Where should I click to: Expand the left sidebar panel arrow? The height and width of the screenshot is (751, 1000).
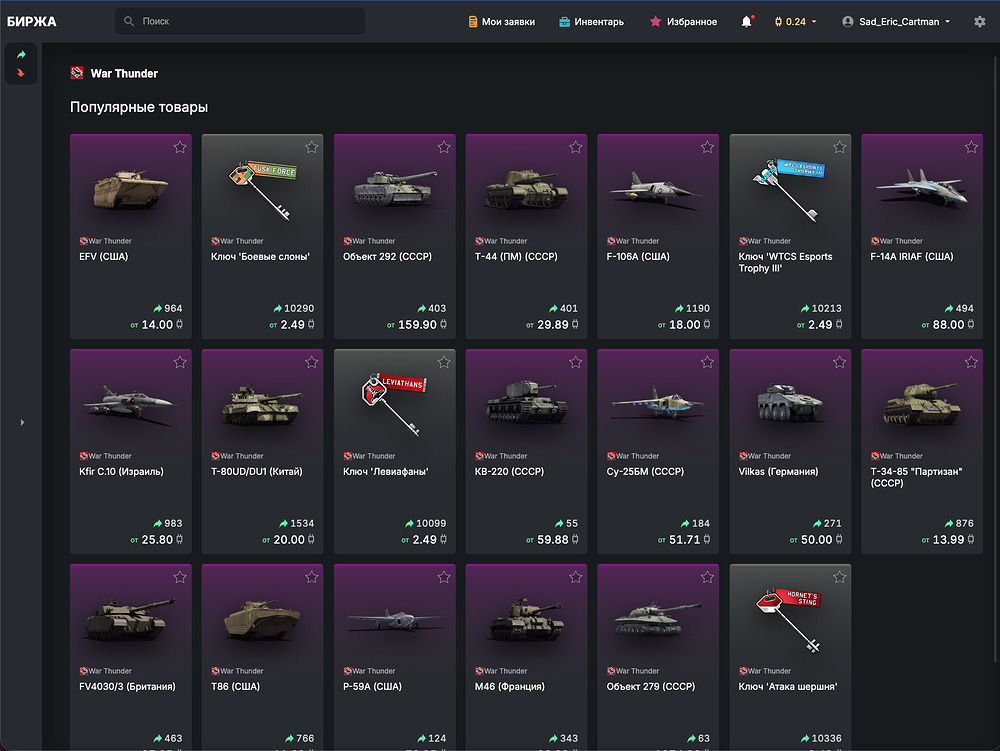[21, 423]
